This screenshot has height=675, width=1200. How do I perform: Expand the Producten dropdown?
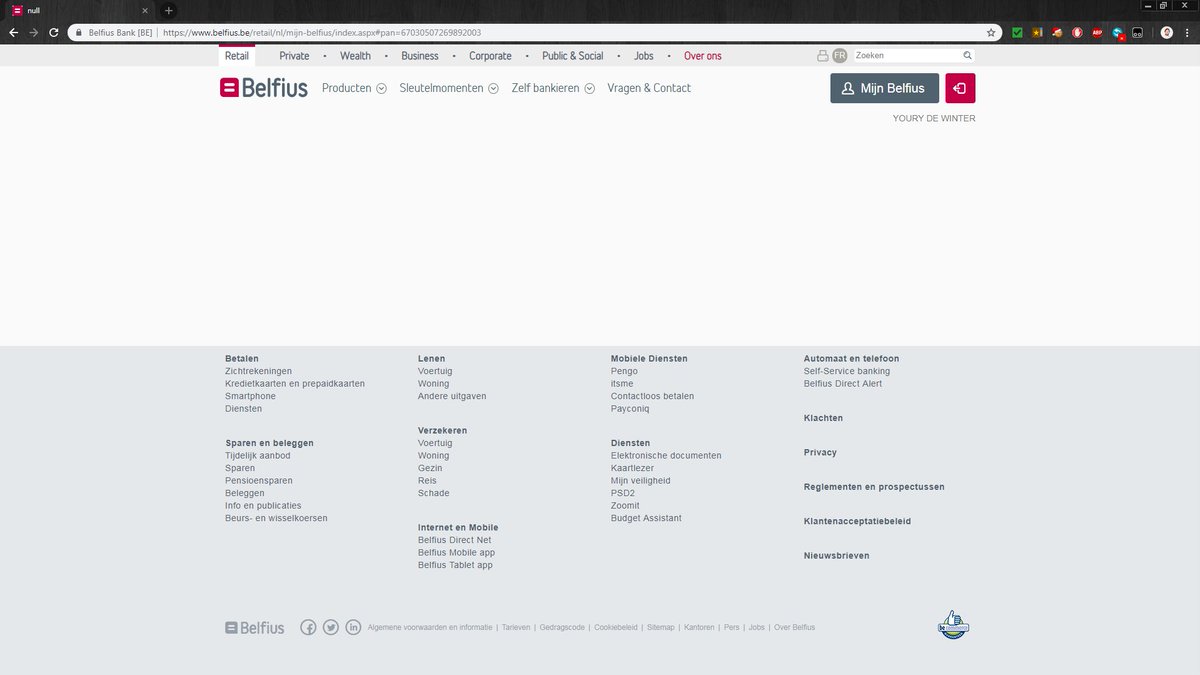pos(354,88)
